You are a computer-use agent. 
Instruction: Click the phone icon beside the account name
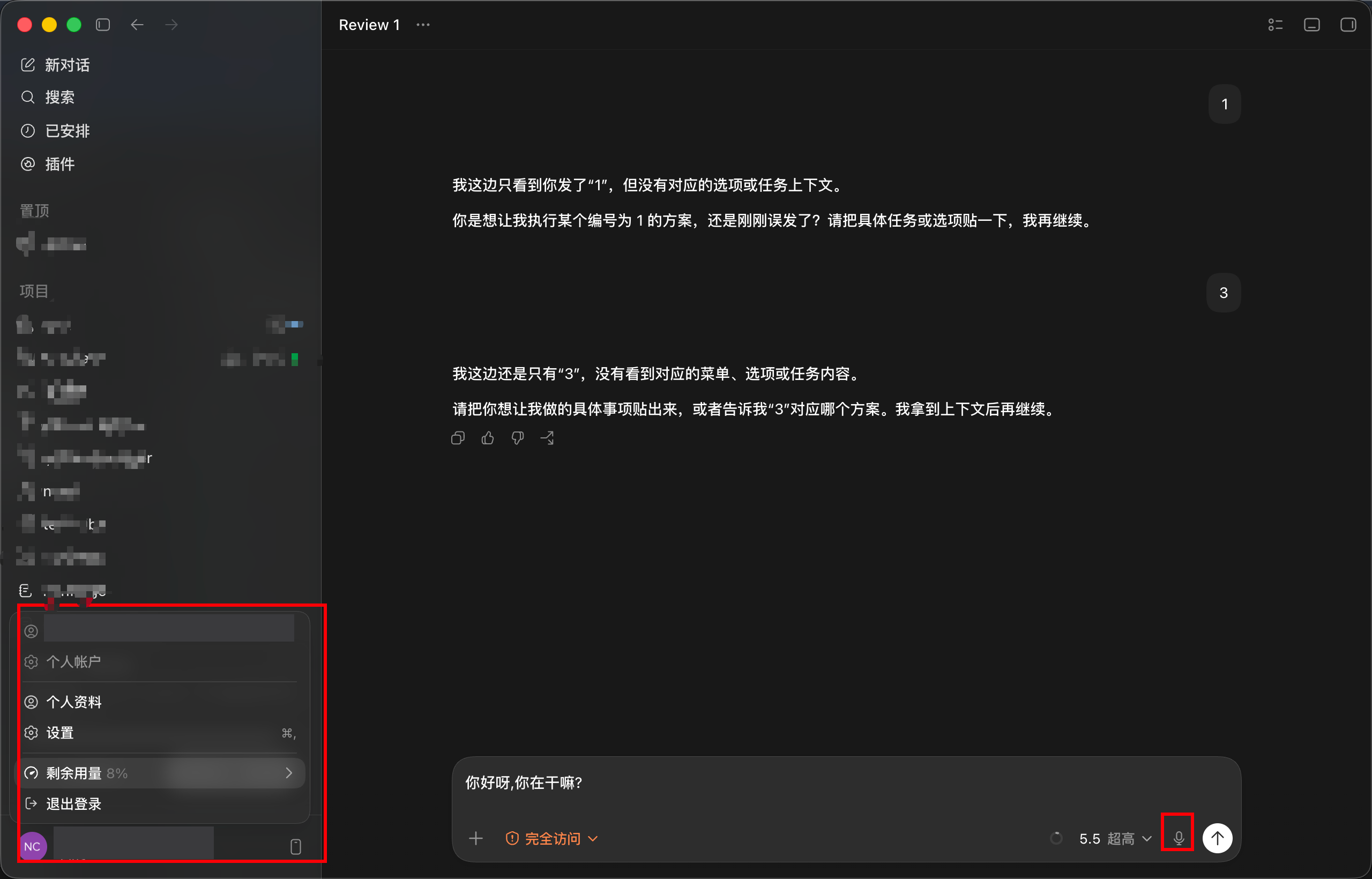pos(296,846)
